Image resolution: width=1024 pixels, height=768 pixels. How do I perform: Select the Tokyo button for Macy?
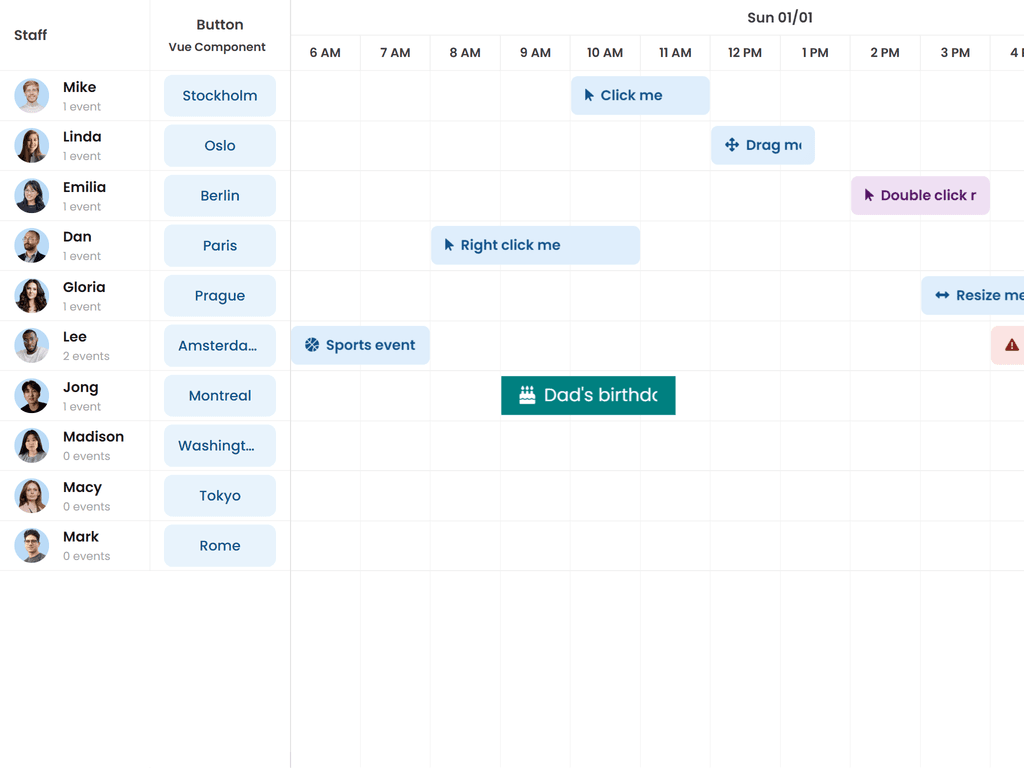coord(220,496)
